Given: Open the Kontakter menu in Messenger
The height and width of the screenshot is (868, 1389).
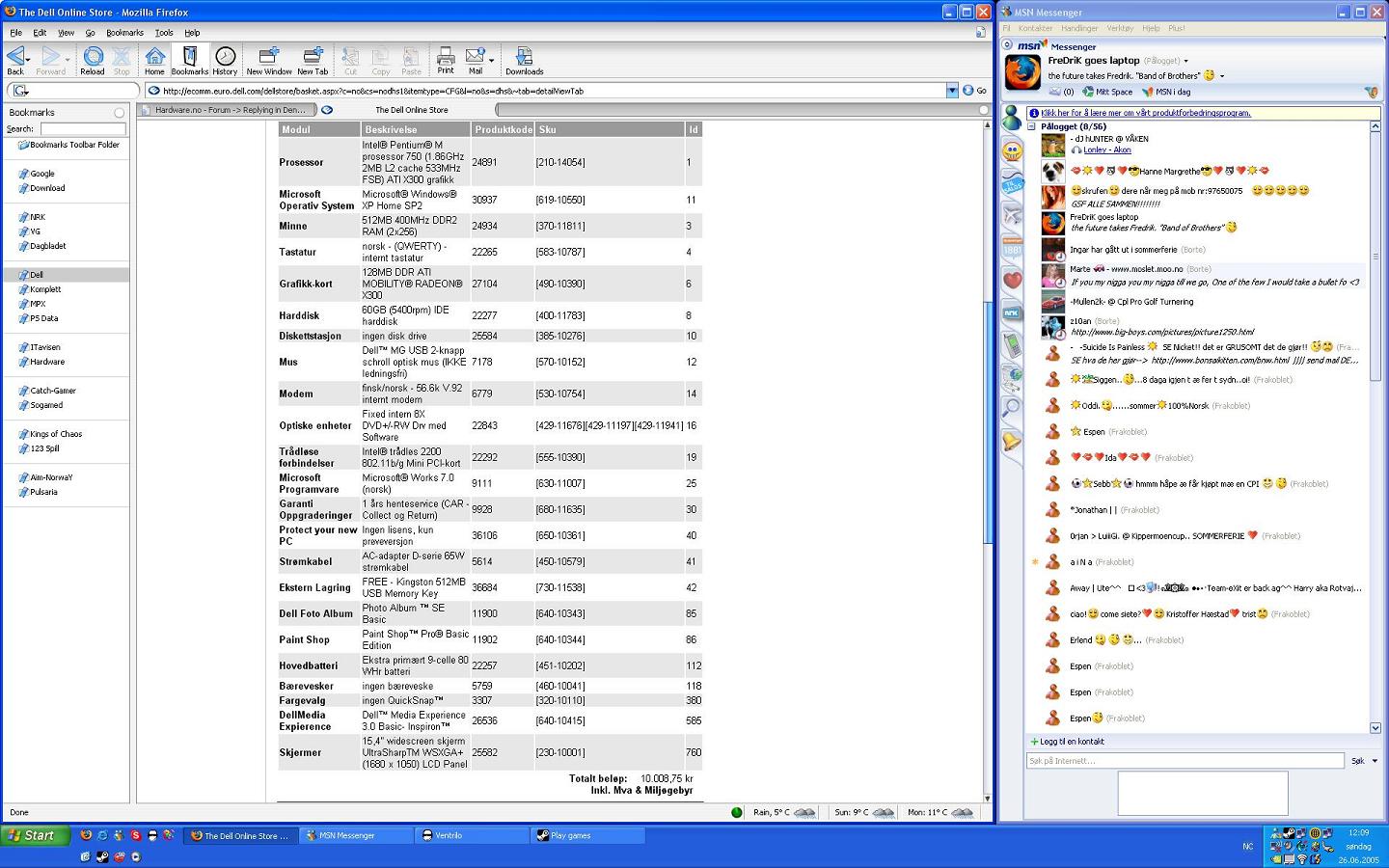Looking at the screenshot, I should 1035,28.
